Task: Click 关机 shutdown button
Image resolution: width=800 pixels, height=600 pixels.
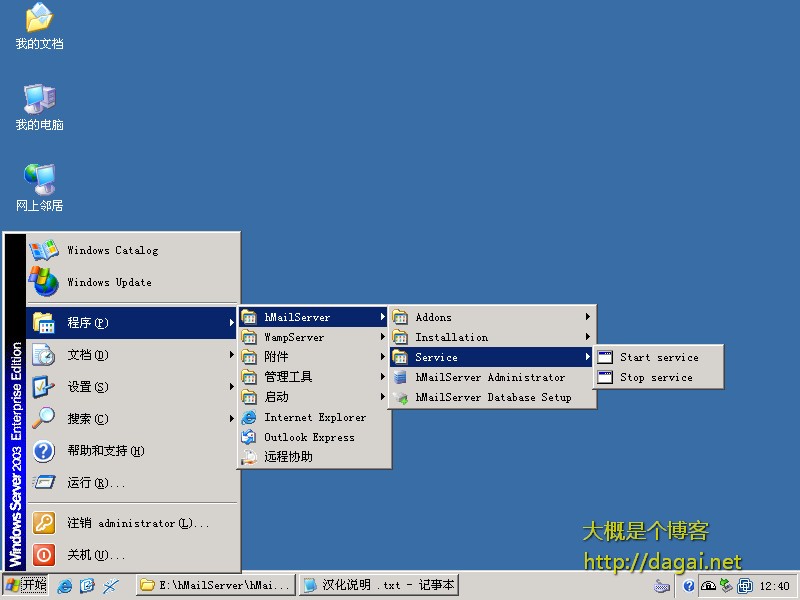Action: pyautogui.click(x=95, y=555)
